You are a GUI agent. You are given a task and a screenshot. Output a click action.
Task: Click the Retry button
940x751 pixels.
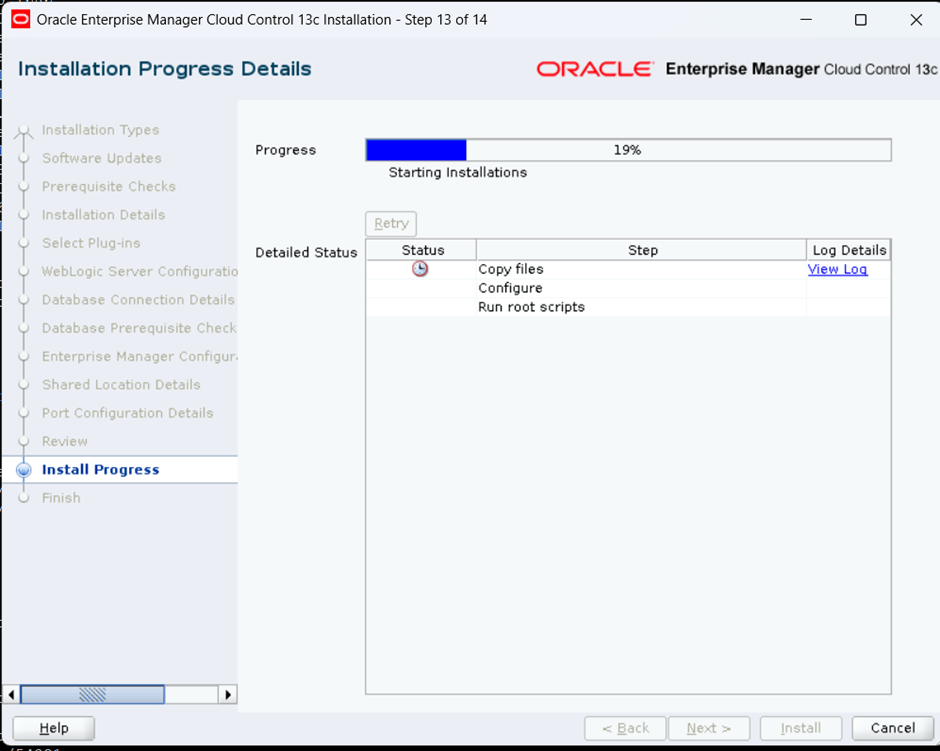(391, 224)
